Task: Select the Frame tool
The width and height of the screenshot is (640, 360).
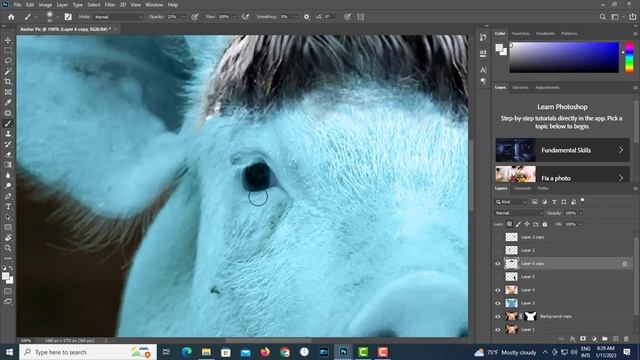Action: point(8,92)
